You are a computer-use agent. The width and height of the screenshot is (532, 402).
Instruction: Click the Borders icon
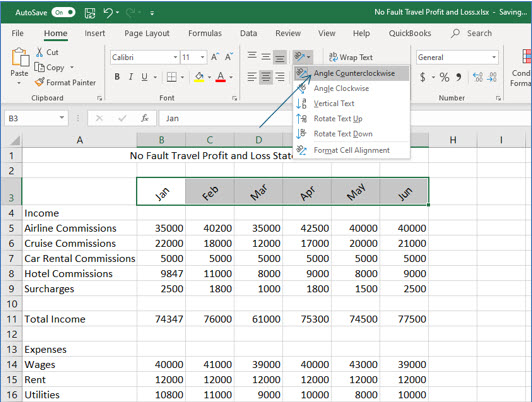point(172,77)
